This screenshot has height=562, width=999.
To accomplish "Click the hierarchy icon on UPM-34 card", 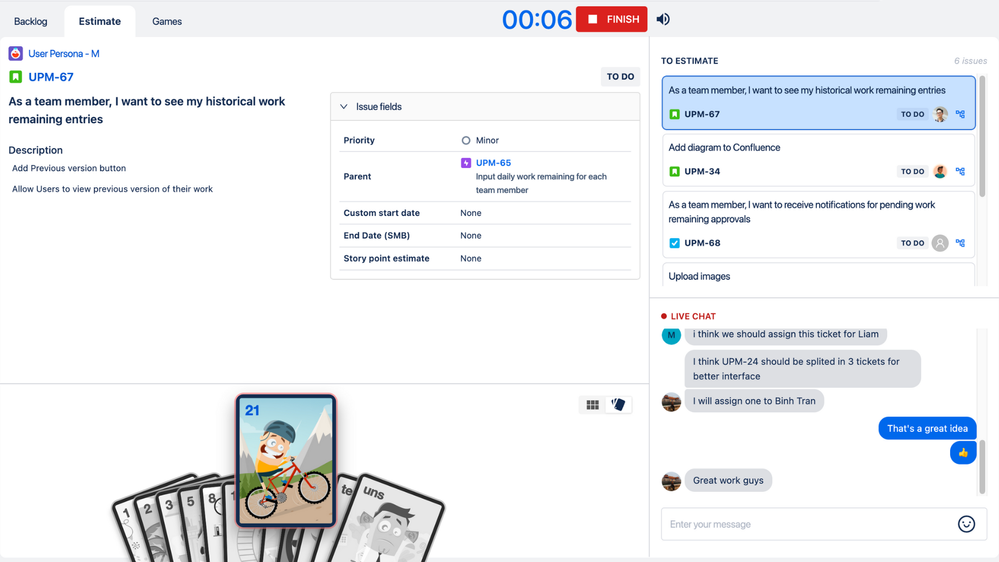I will tap(961, 171).
